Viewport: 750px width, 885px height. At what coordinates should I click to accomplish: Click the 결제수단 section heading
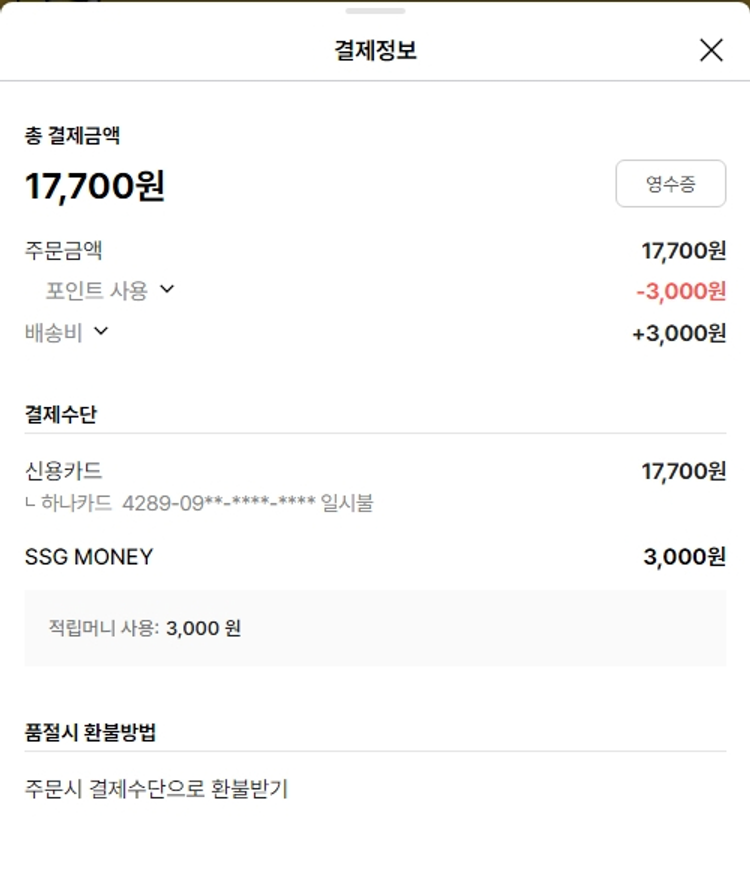[x=60, y=414]
